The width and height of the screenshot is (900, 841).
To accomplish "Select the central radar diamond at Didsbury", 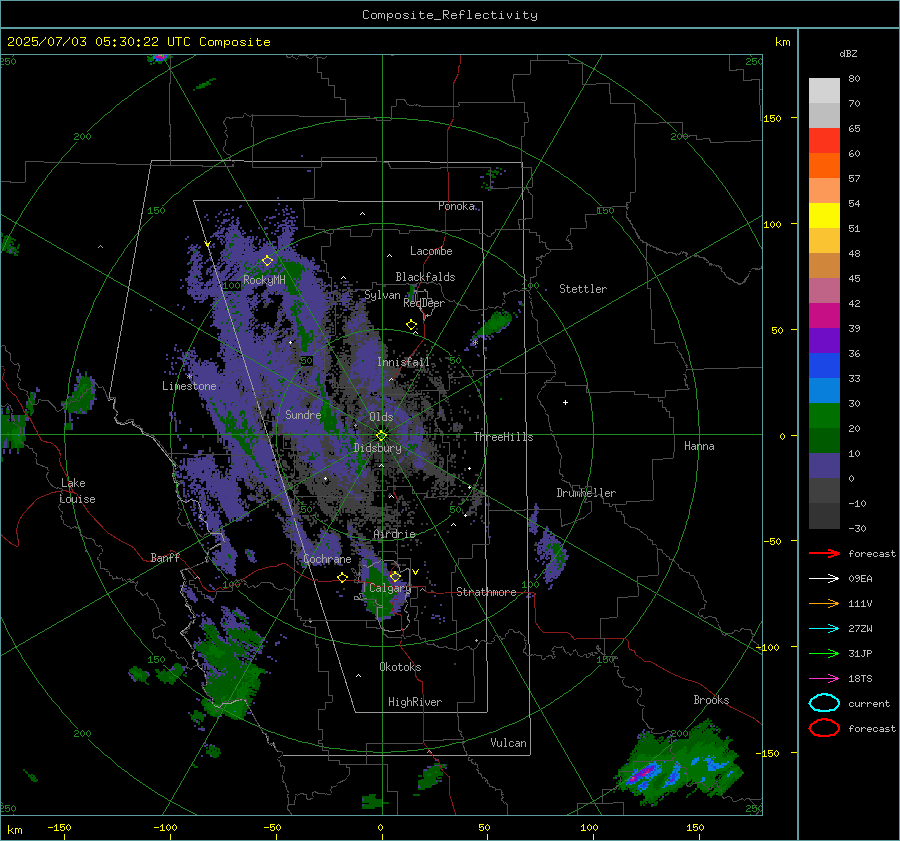I will point(382,436).
